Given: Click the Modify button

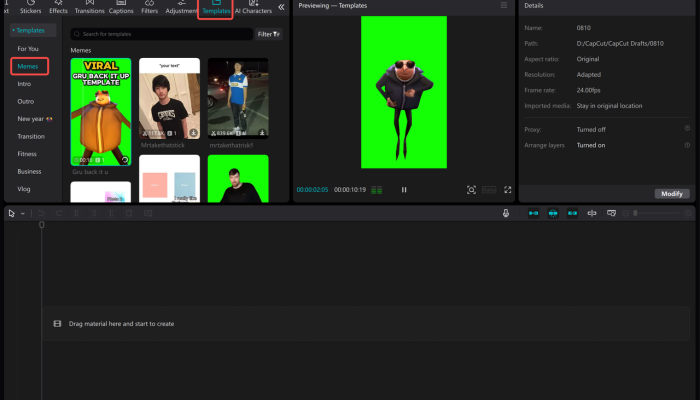Looking at the screenshot, I should click(671, 193).
